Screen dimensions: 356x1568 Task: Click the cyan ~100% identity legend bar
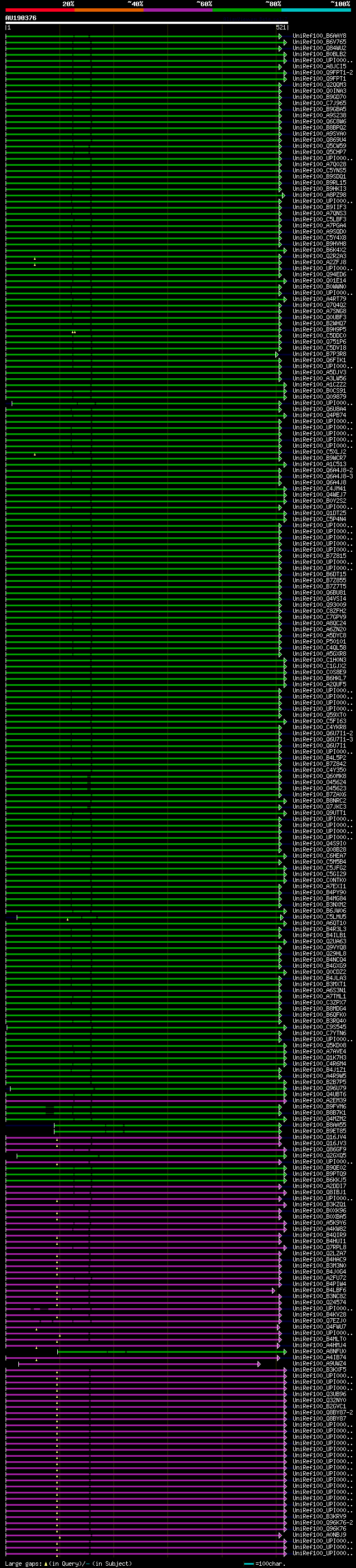(x=317, y=10)
